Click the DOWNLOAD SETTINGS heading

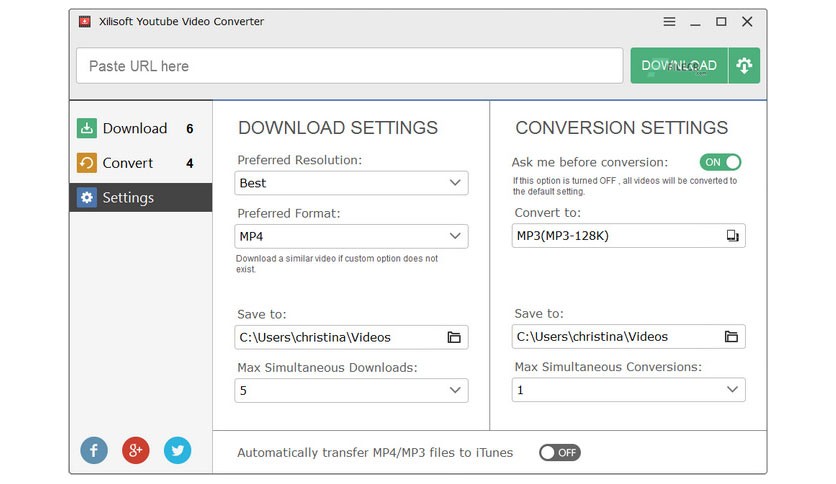tap(337, 128)
